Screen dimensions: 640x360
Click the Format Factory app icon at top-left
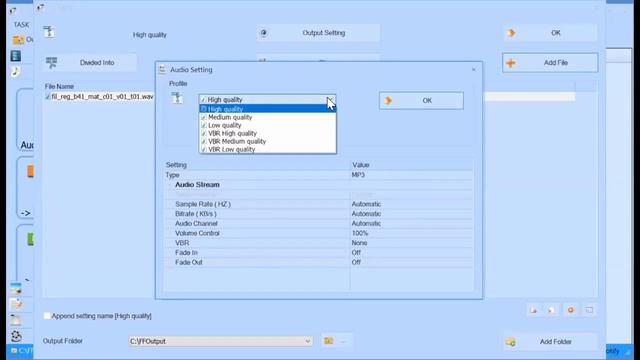12,11
